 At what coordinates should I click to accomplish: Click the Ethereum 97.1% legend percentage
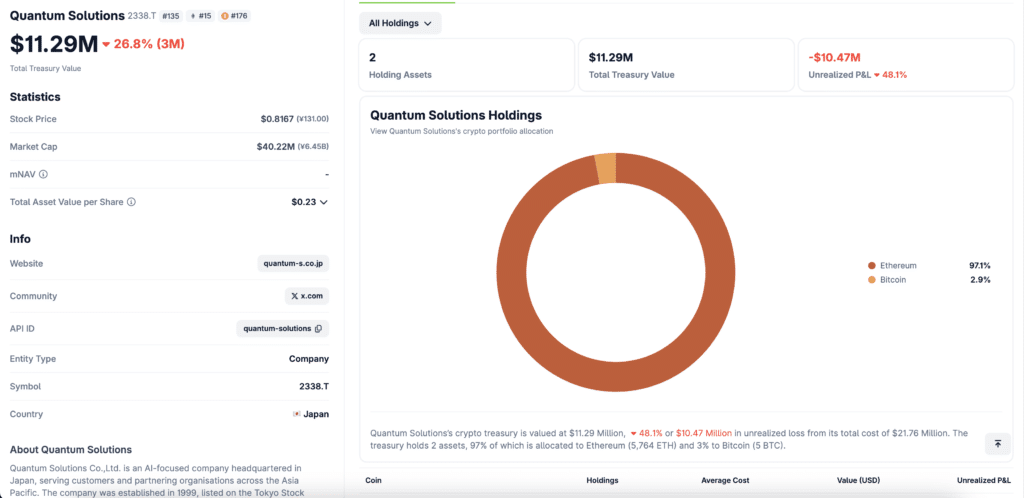(x=980, y=266)
